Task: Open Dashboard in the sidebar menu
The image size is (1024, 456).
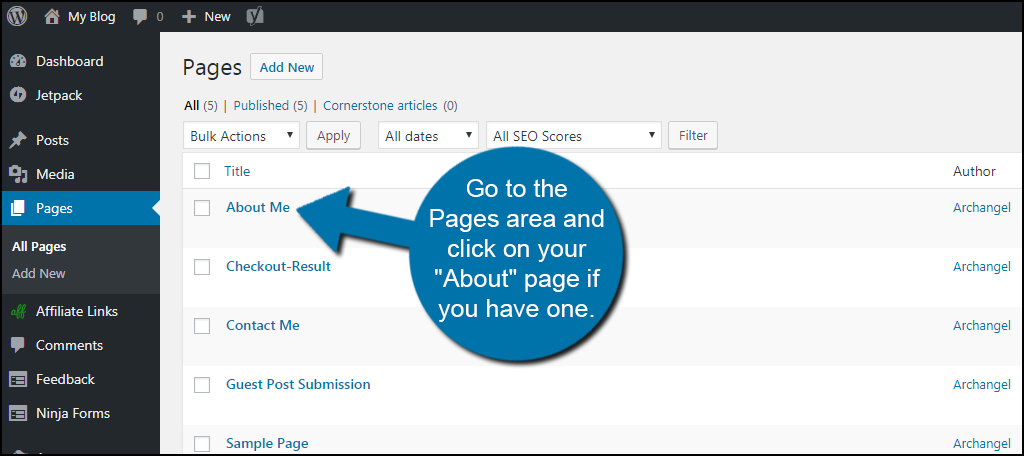Action: pyautogui.click(x=70, y=61)
